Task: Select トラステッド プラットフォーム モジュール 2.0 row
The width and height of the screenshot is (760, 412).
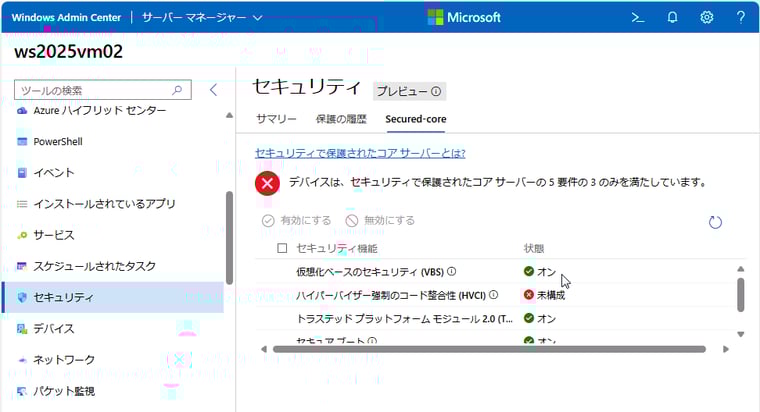Action: pos(494,318)
